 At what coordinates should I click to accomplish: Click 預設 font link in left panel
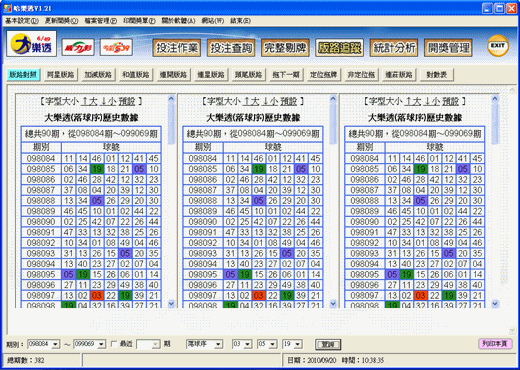pos(127,101)
